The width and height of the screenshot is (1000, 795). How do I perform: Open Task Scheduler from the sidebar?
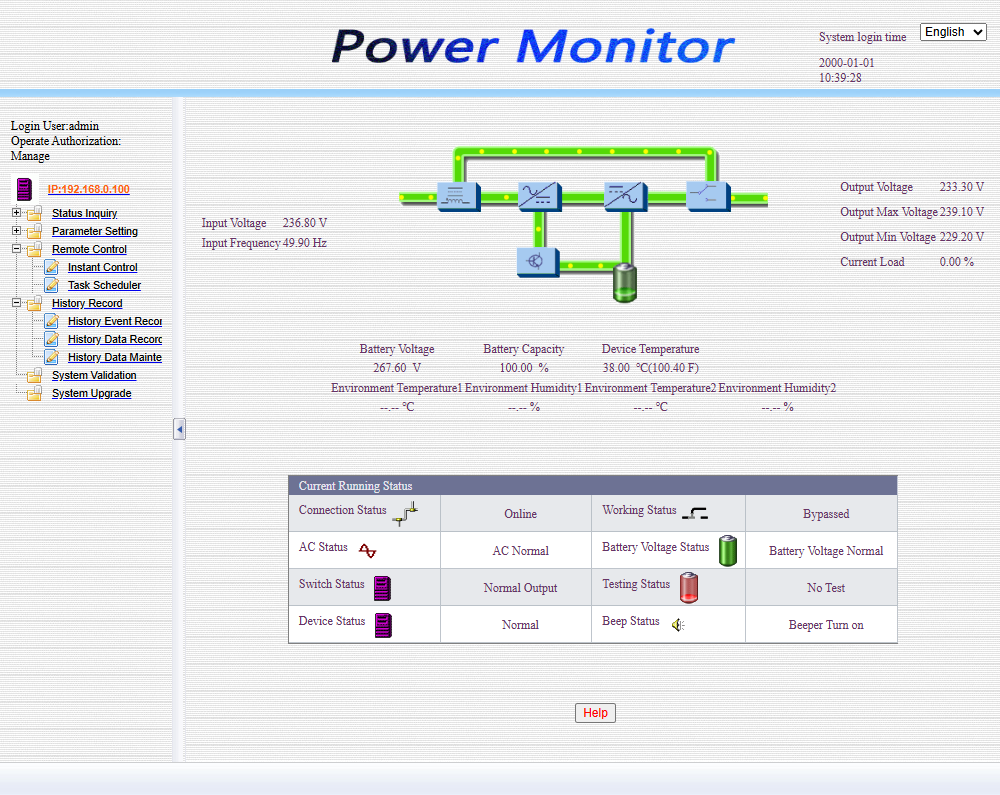point(104,285)
